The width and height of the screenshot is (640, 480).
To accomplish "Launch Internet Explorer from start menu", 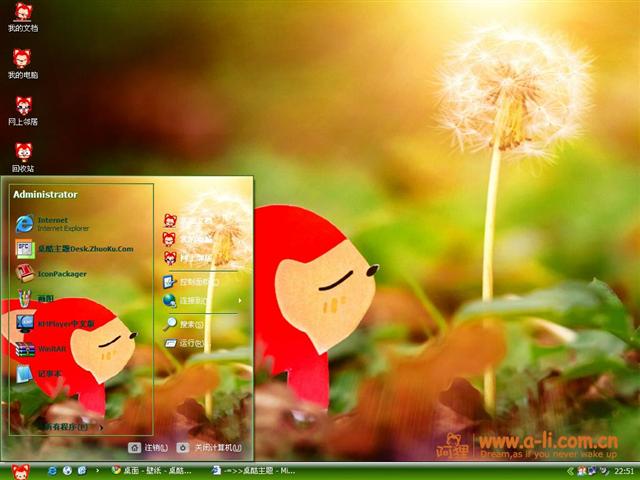I will (x=52, y=224).
